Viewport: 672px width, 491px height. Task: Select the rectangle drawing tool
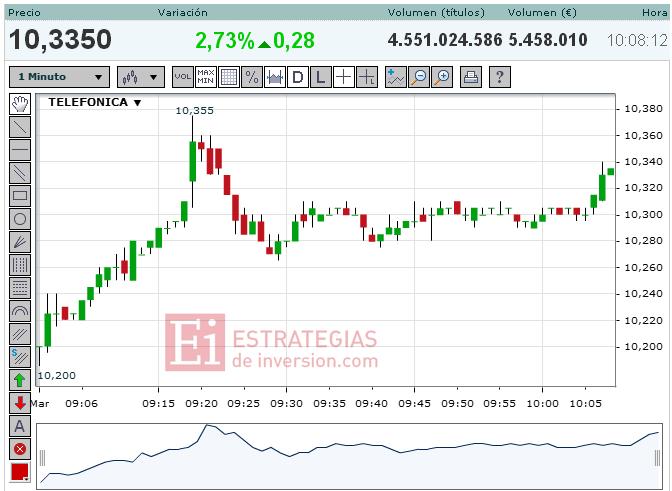pos(20,196)
